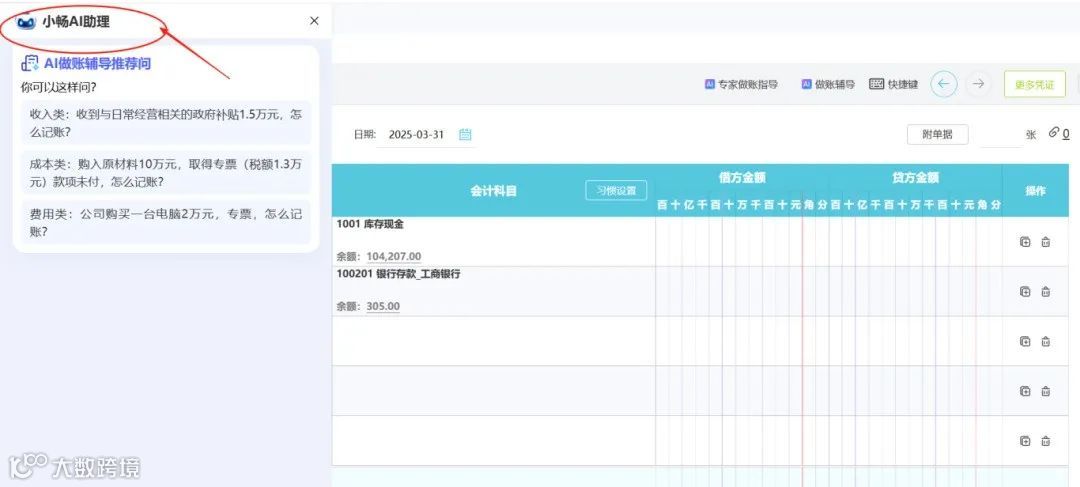This screenshot has height=487, width=1080.
Task: Click insert-row icon on third voucher row
Action: click(x=1025, y=341)
